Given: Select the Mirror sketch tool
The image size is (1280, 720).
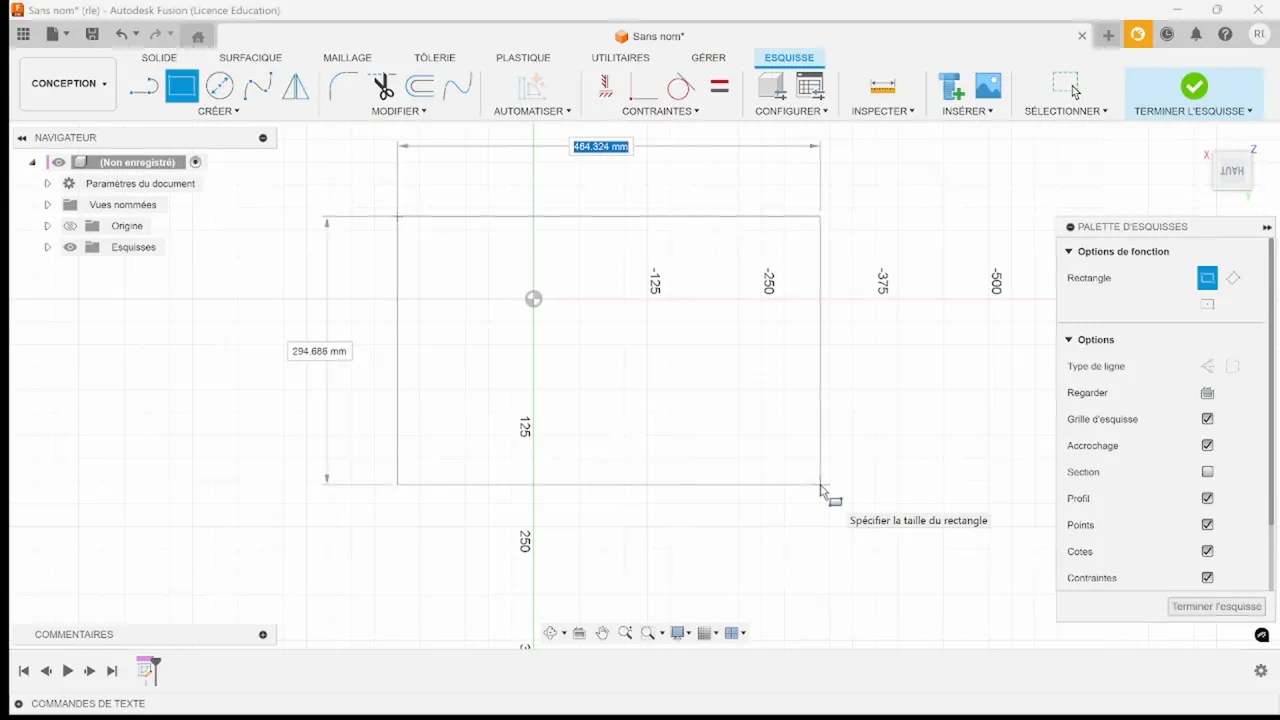Looking at the screenshot, I should (295, 87).
